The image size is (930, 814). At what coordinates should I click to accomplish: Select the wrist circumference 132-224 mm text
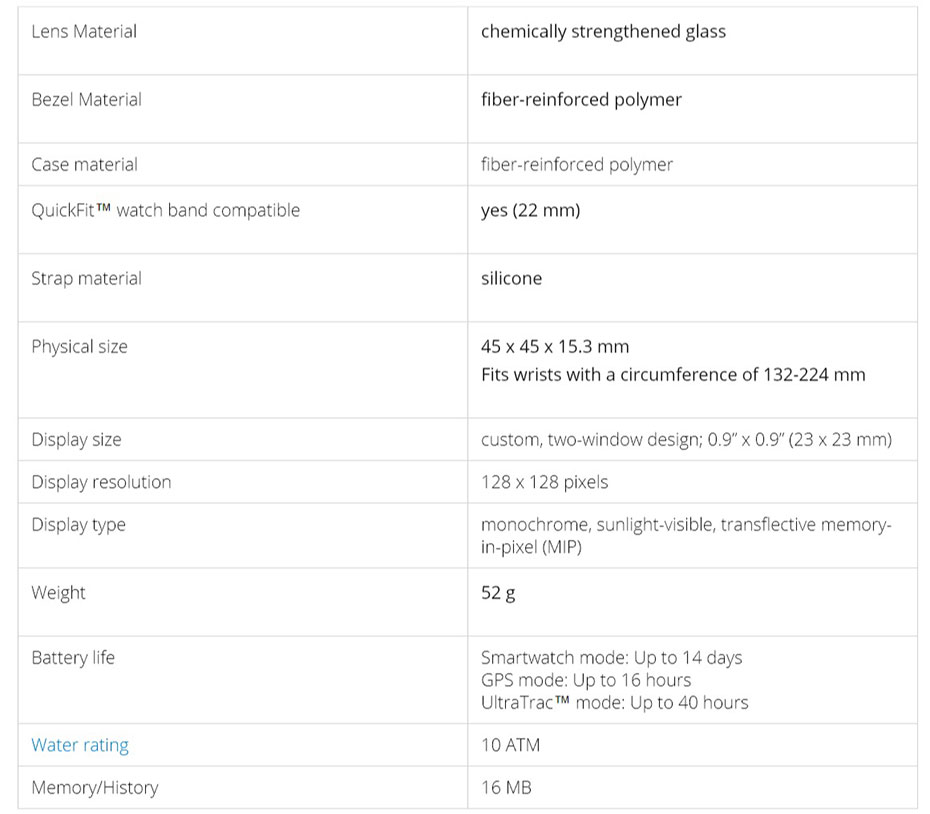[673, 375]
